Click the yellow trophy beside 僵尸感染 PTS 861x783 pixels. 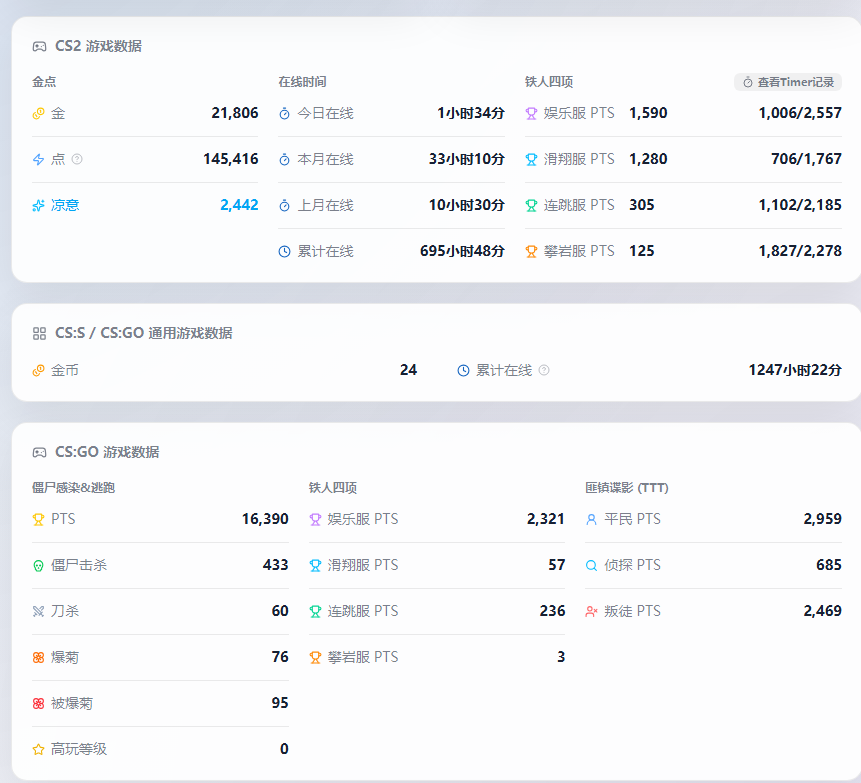click(x=38, y=519)
